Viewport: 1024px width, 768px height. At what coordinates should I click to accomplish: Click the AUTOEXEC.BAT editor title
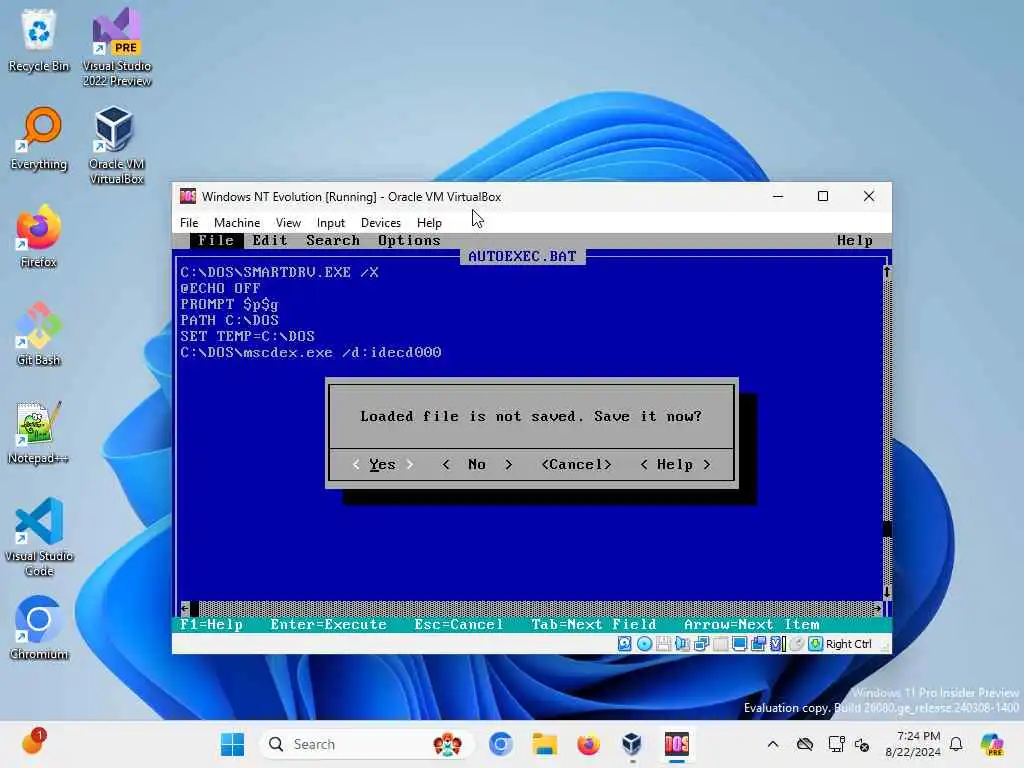[522, 257]
